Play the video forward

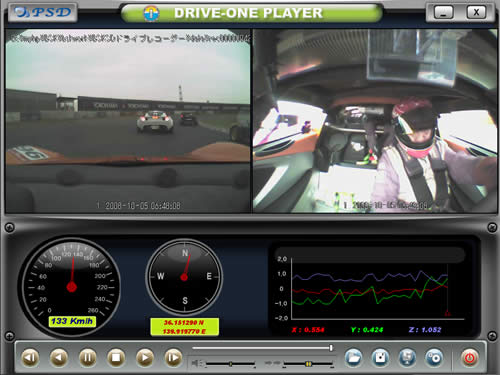pos(145,358)
